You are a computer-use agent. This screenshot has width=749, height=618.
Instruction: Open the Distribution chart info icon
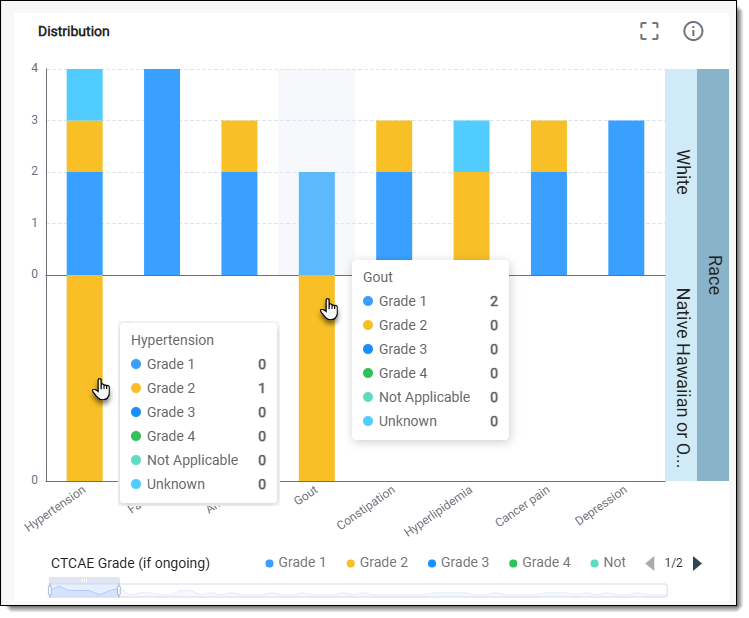693,31
